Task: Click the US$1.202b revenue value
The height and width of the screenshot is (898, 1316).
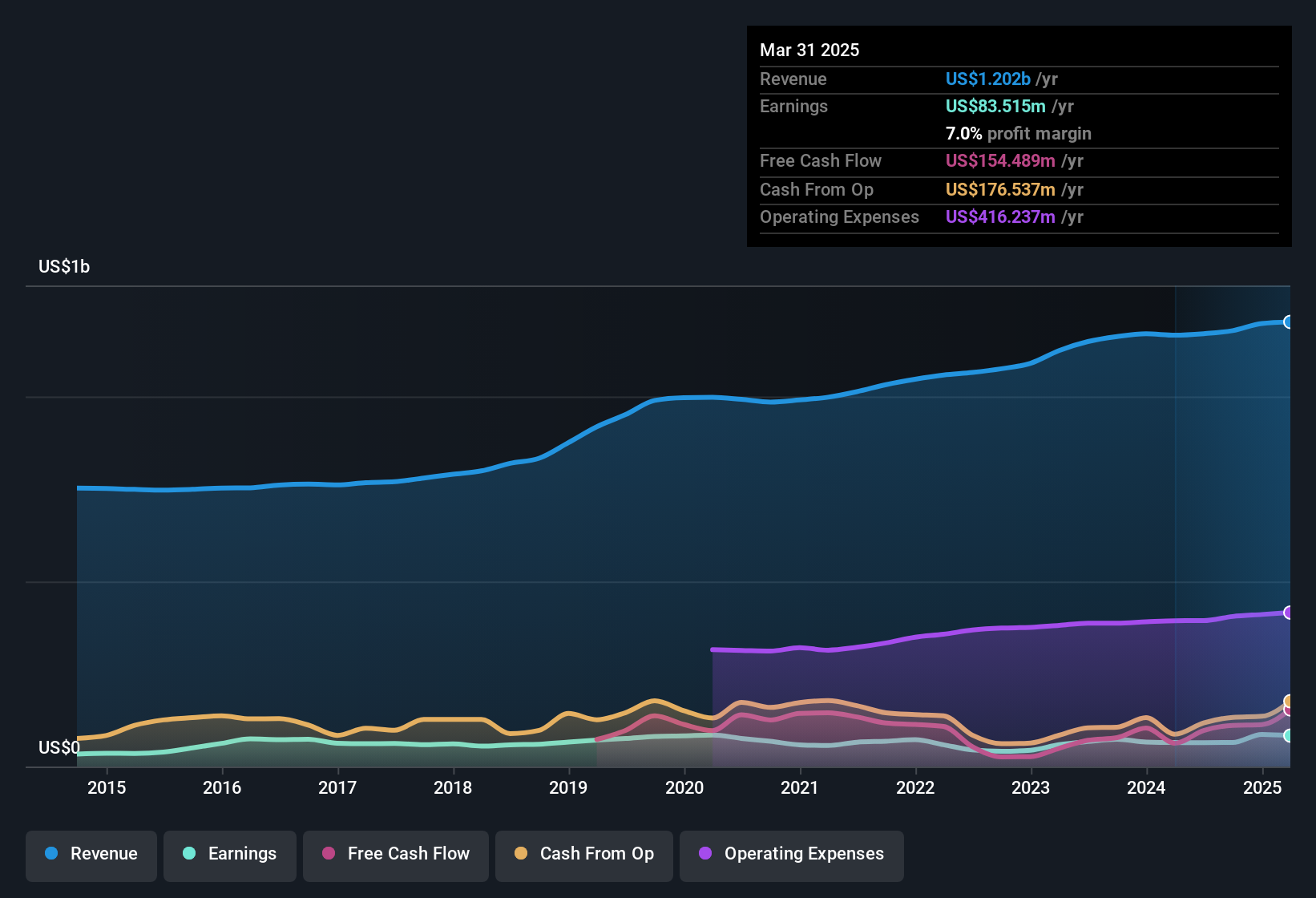Action: [988, 79]
